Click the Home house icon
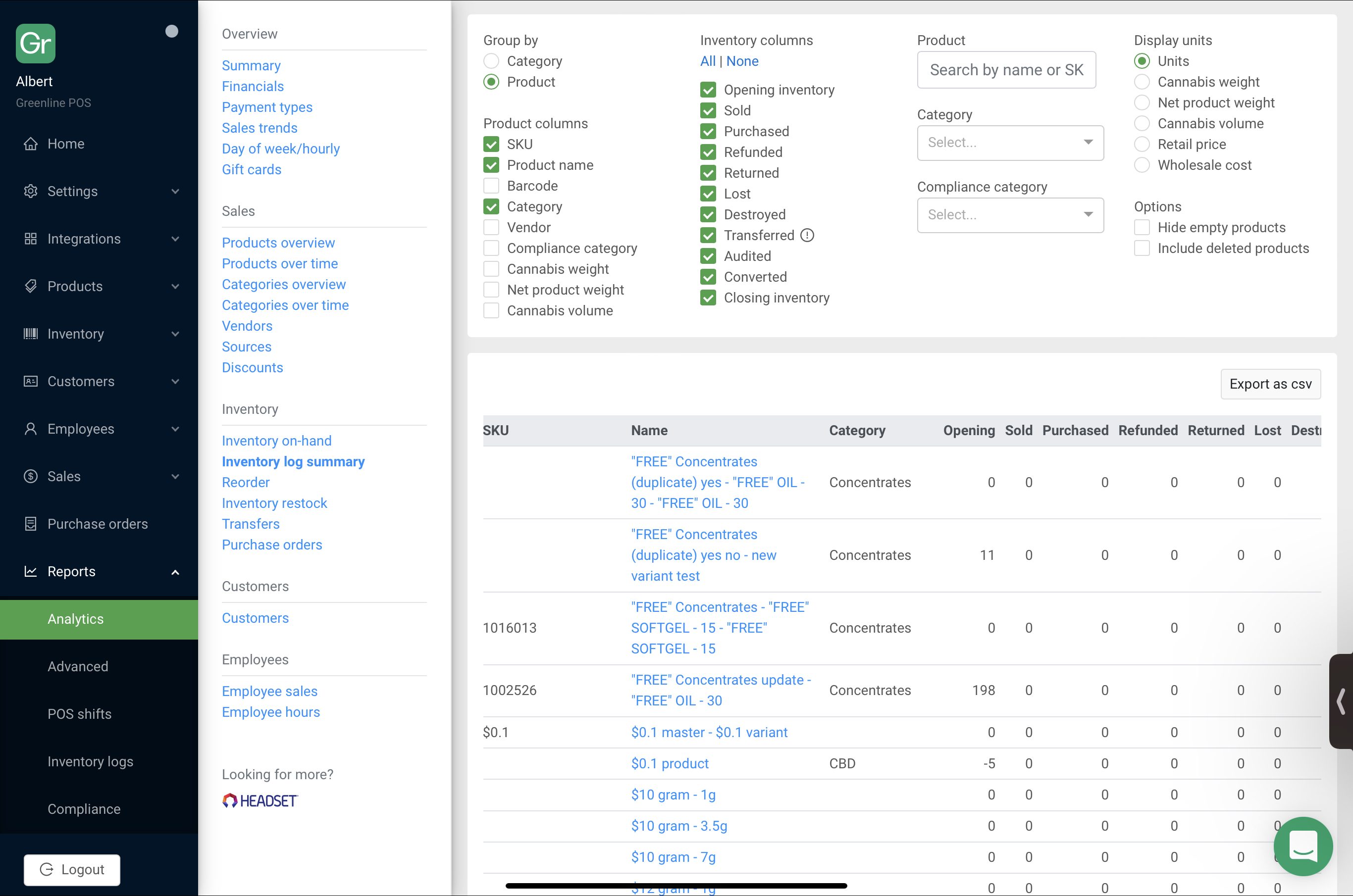 coord(31,144)
